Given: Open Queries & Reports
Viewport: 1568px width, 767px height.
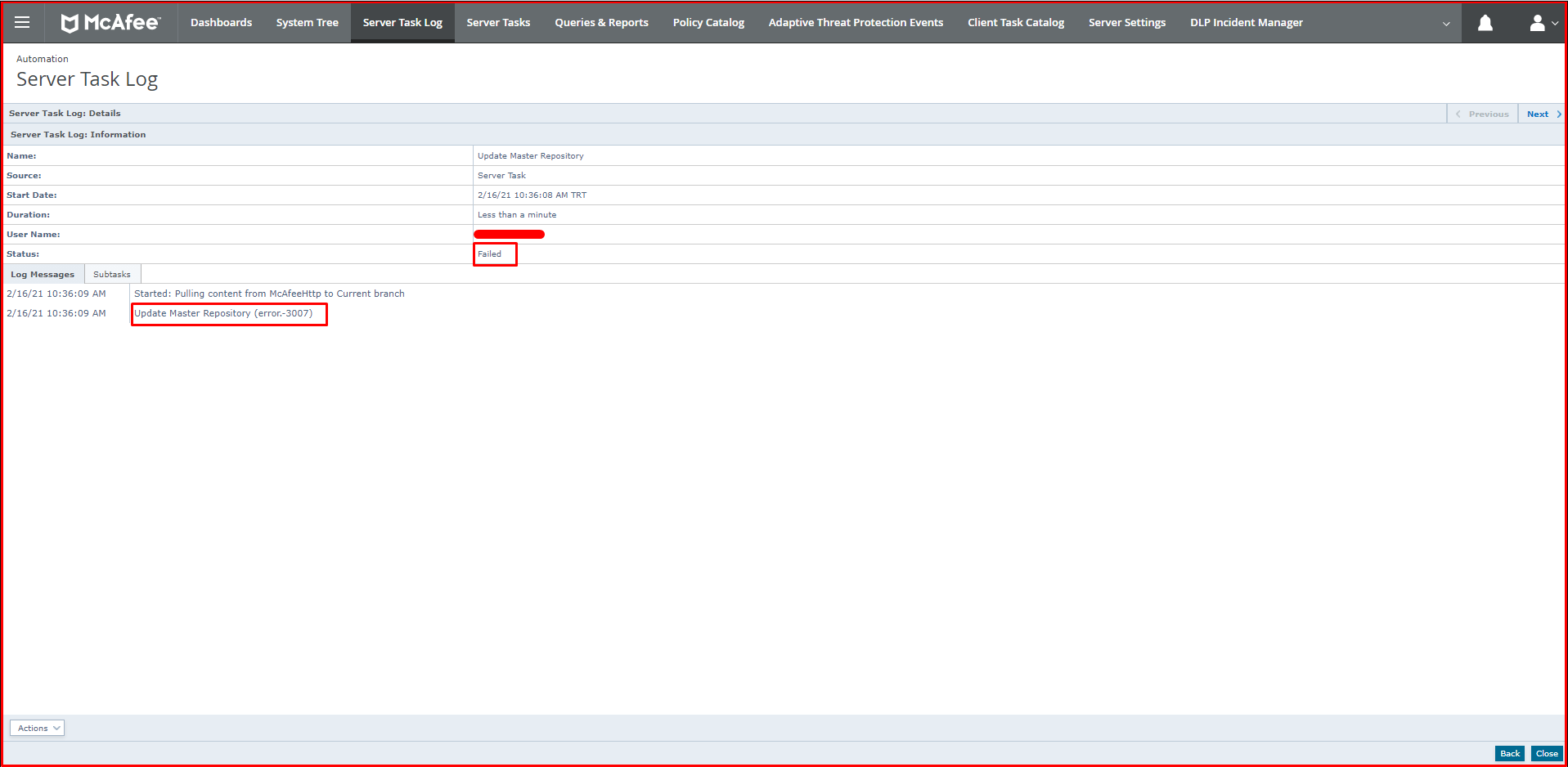Looking at the screenshot, I should pos(601,23).
